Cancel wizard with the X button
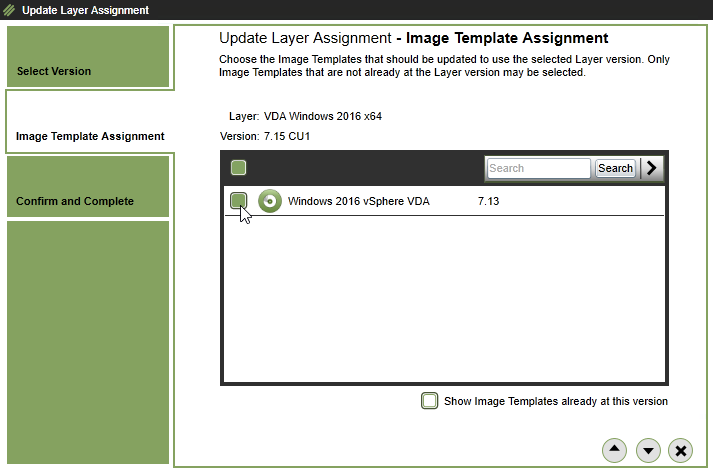713x473 pixels. click(x=680, y=450)
